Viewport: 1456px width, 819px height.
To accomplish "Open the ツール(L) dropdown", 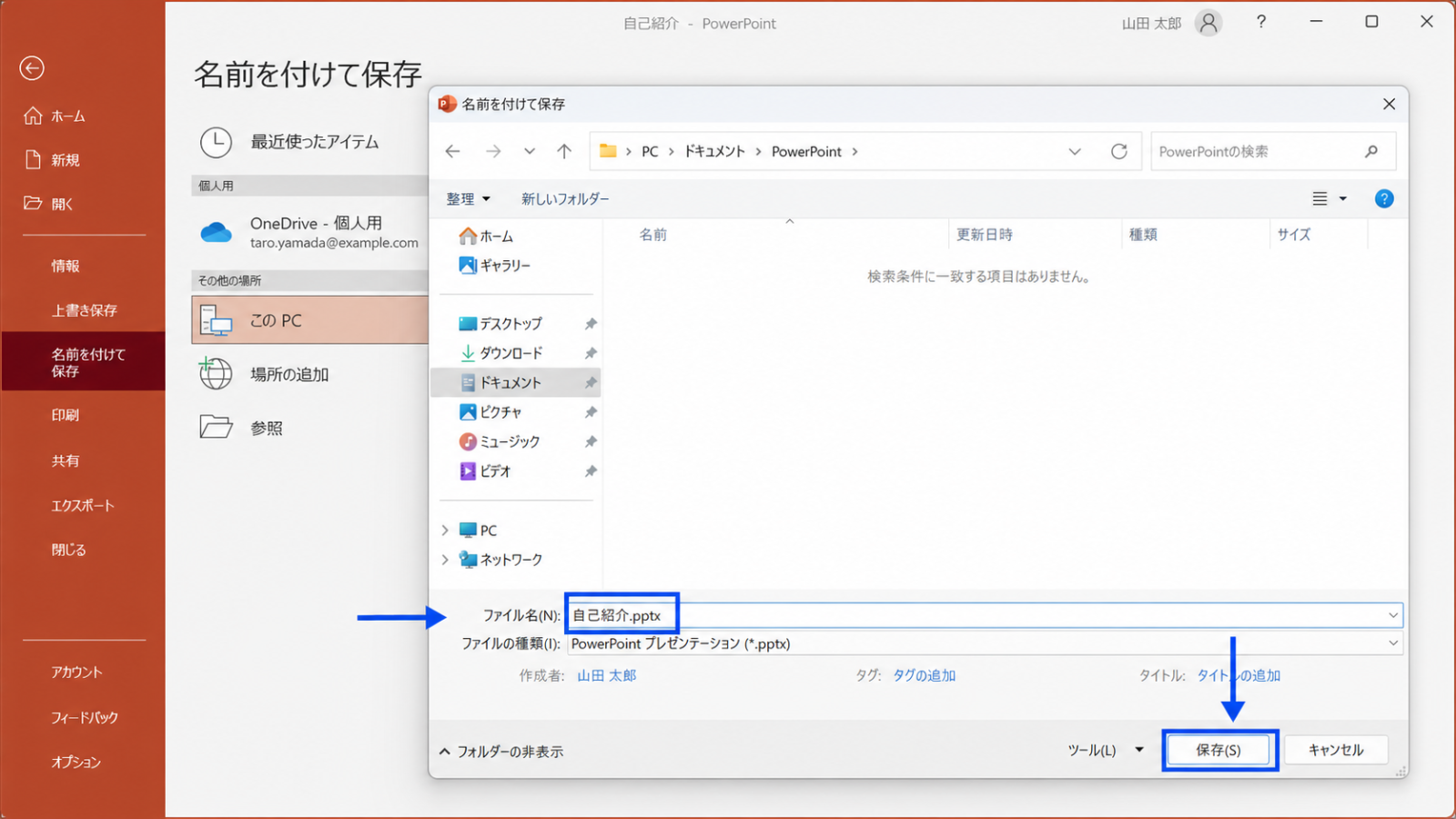I will pyautogui.click(x=1106, y=750).
